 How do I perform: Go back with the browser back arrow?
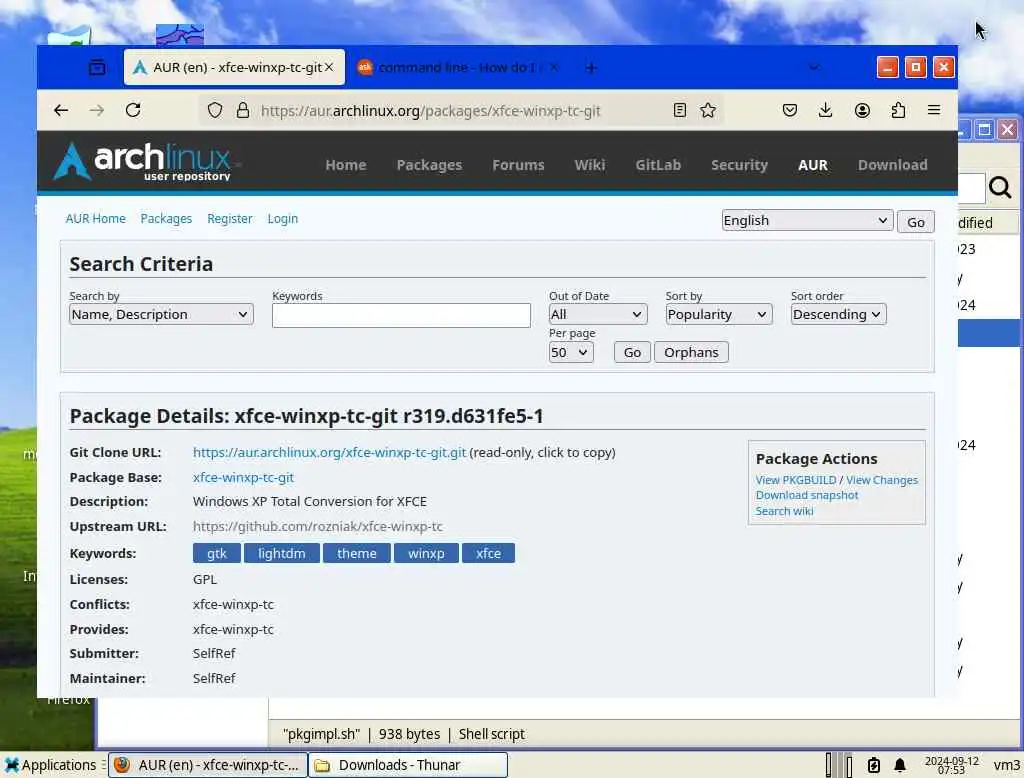(61, 110)
